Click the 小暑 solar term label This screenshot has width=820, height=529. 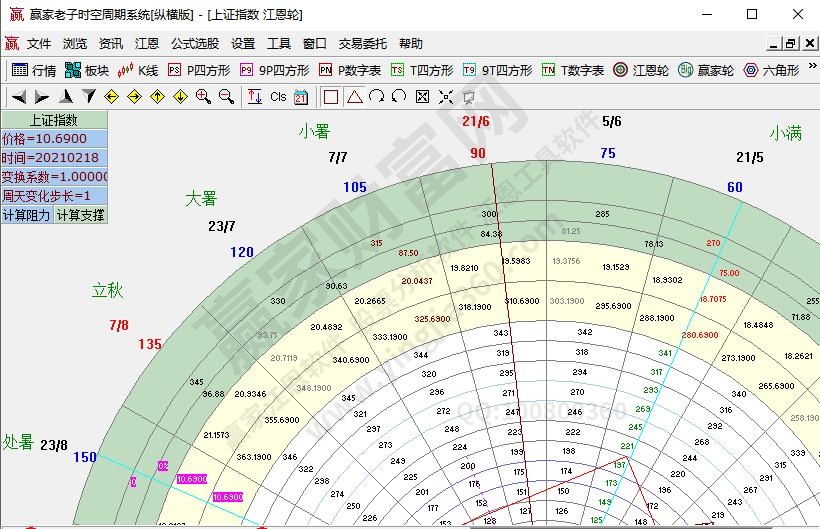[314, 131]
